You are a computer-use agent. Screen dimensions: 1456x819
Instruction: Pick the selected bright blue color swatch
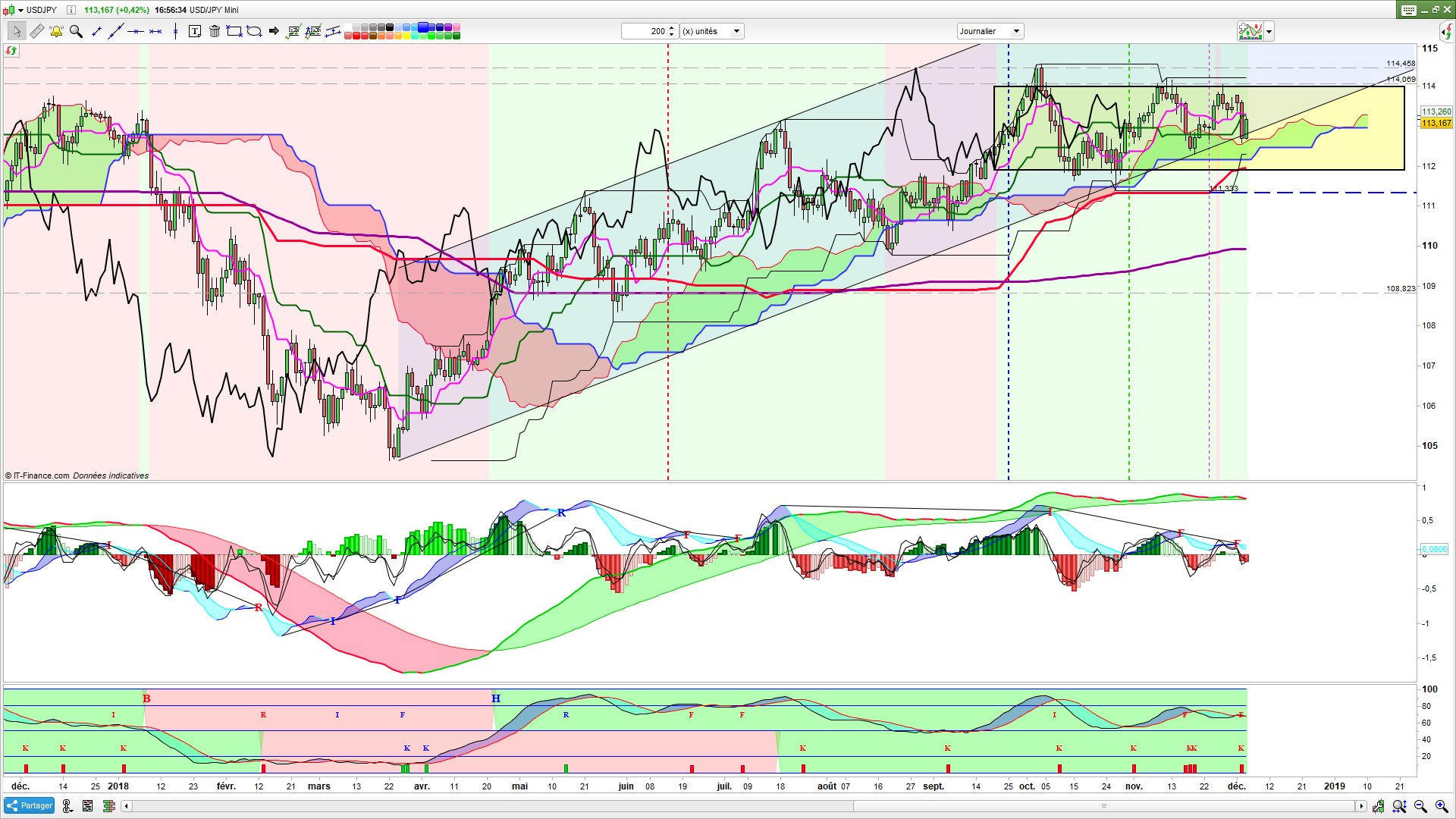[423, 27]
